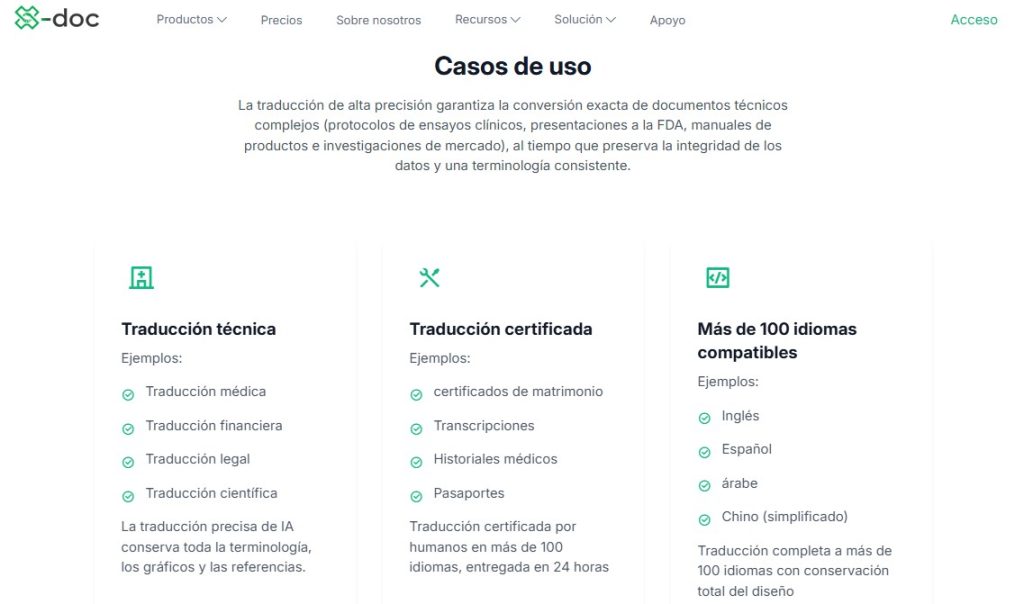1024x604 pixels.
Task: Click the checkmark icon next to Traducción médica
Action: click(128, 392)
